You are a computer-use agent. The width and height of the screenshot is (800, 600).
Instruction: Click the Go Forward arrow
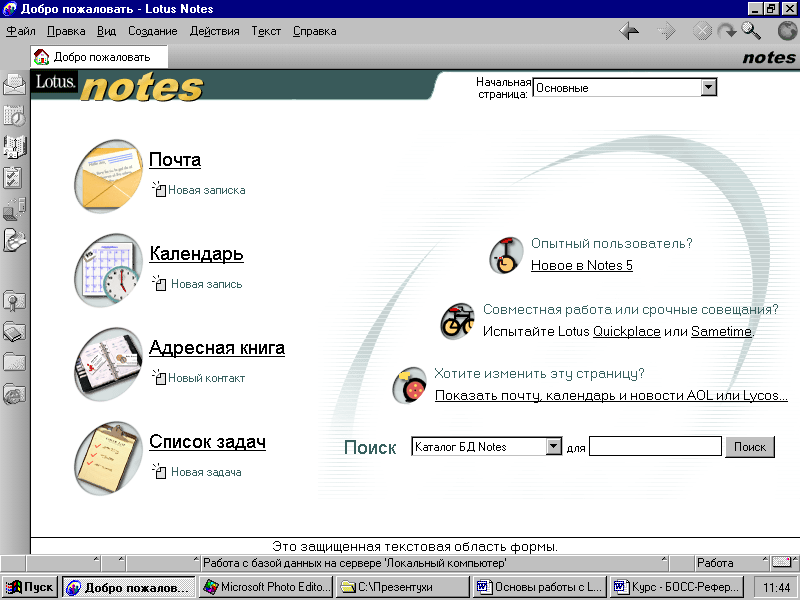point(666,31)
